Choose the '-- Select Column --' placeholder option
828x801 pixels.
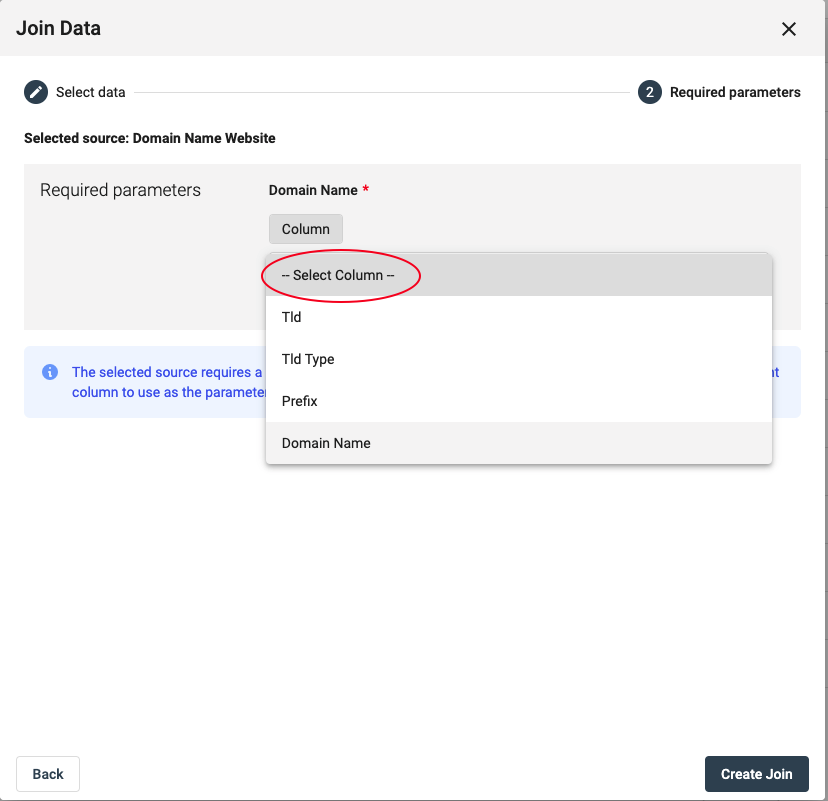click(x=519, y=275)
